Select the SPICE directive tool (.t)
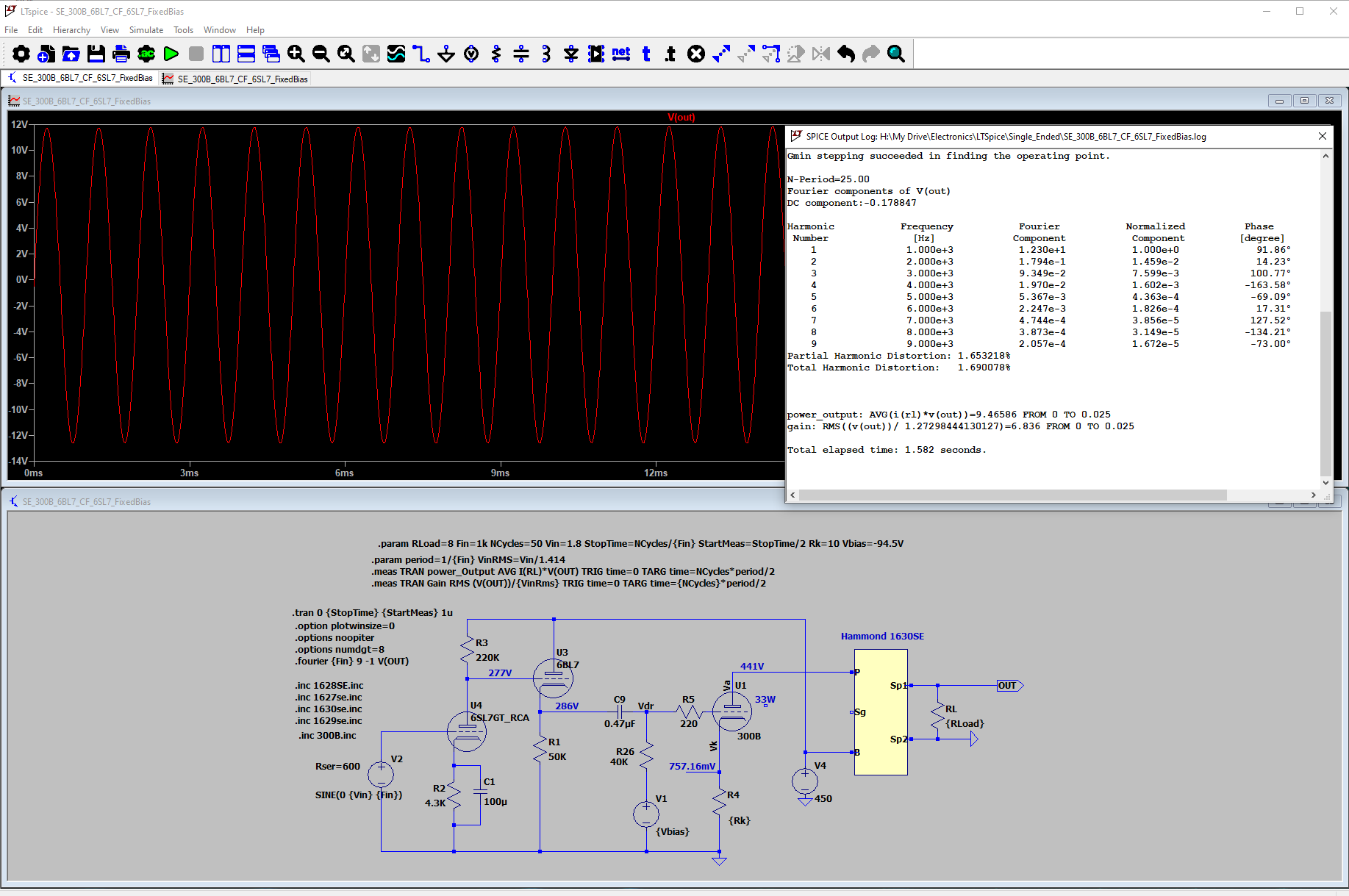The width and height of the screenshot is (1349, 896). pos(670,54)
